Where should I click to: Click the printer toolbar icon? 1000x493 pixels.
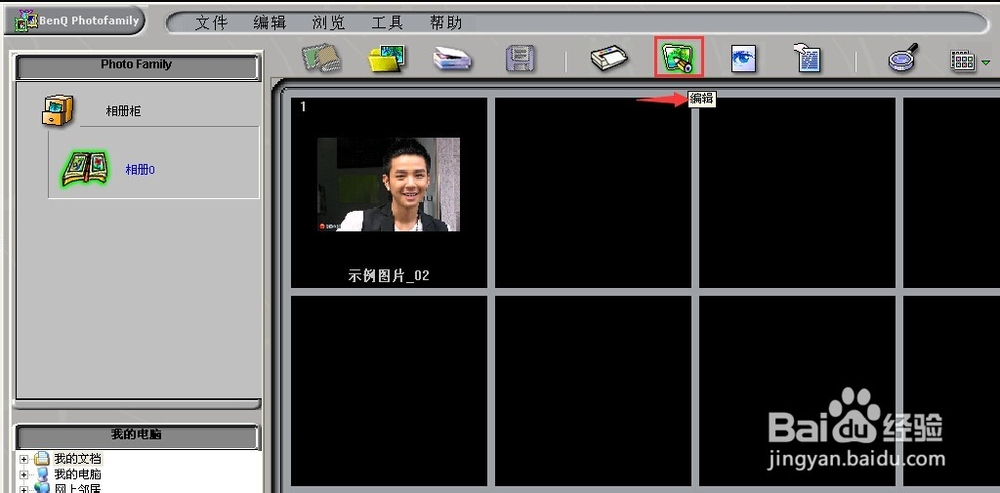coord(610,59)
